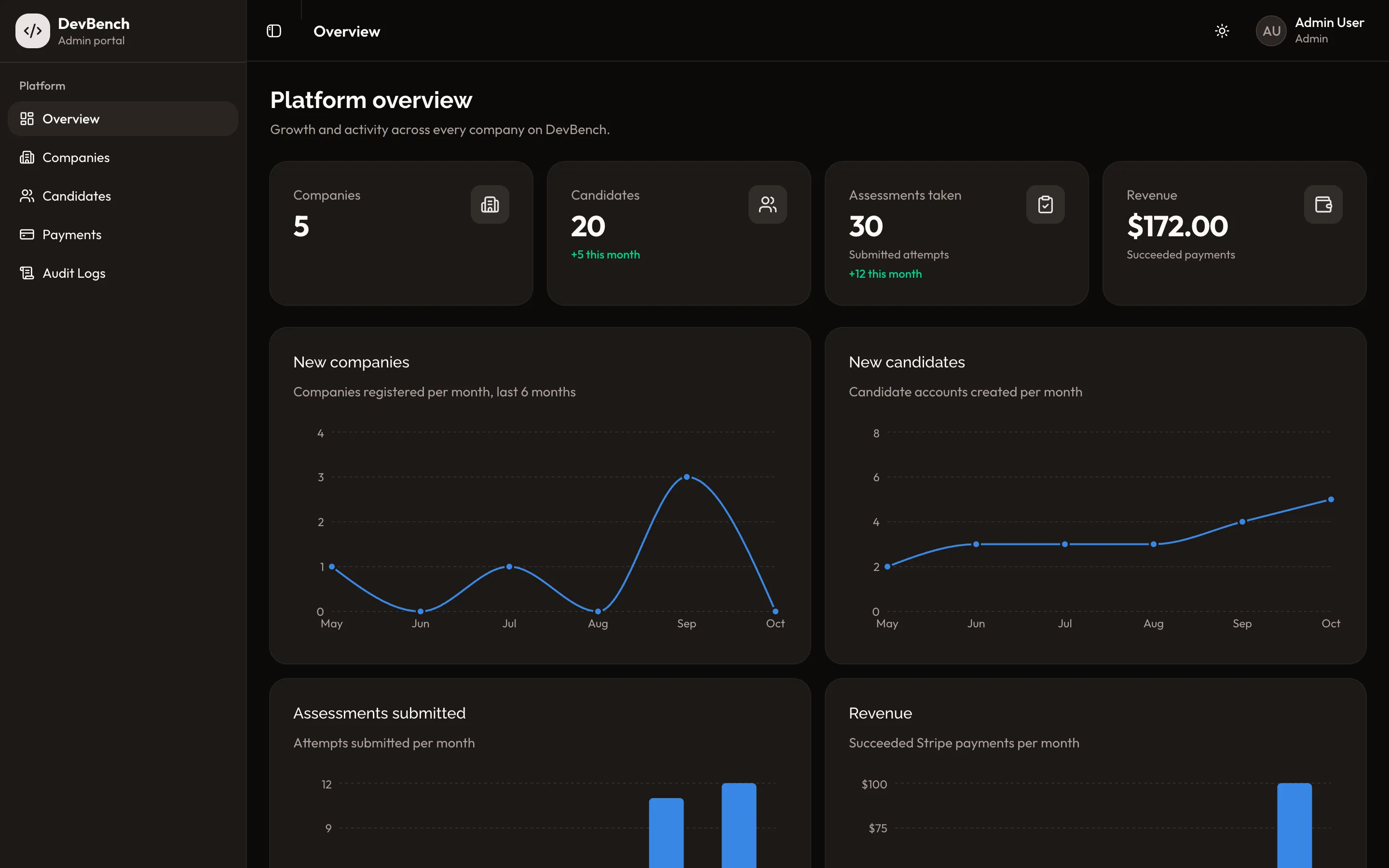Click the May data point in New candidates chart
1389x868 pixels.
[x=887, y=567]
